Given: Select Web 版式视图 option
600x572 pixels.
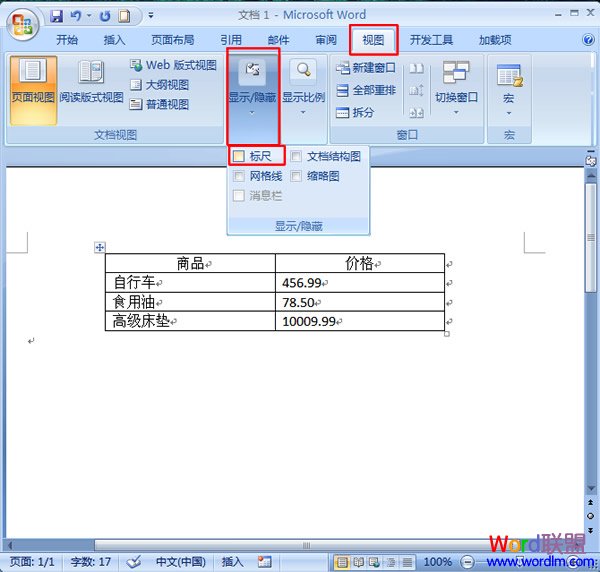Looking at the screenshot, I should pos(173,65).
